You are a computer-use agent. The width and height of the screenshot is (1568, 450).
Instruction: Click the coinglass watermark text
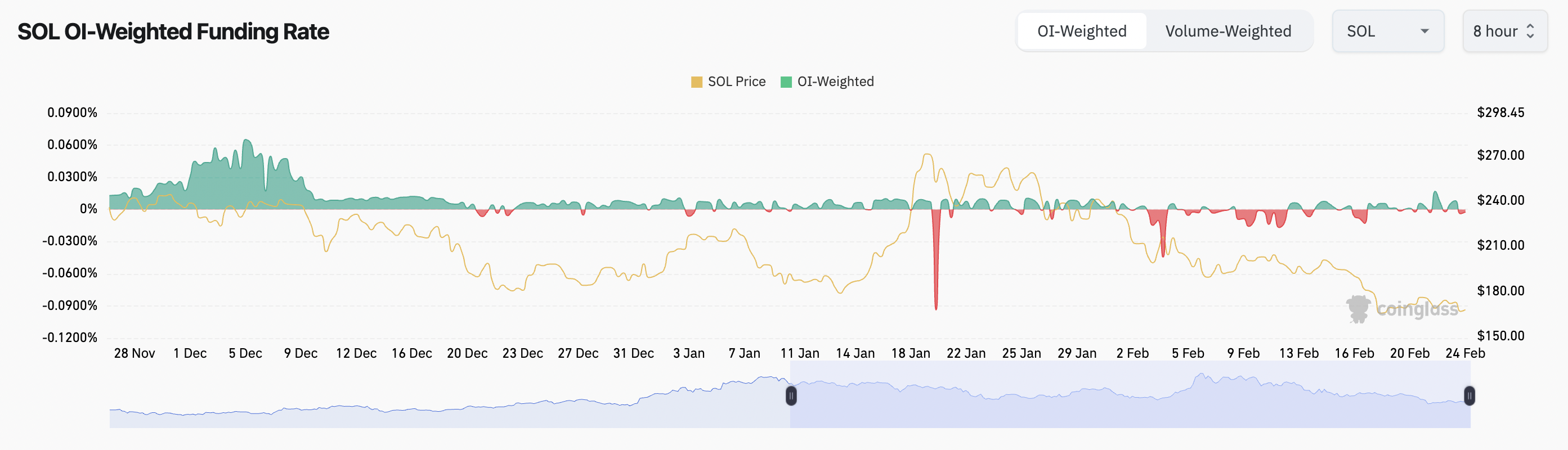1417,309
